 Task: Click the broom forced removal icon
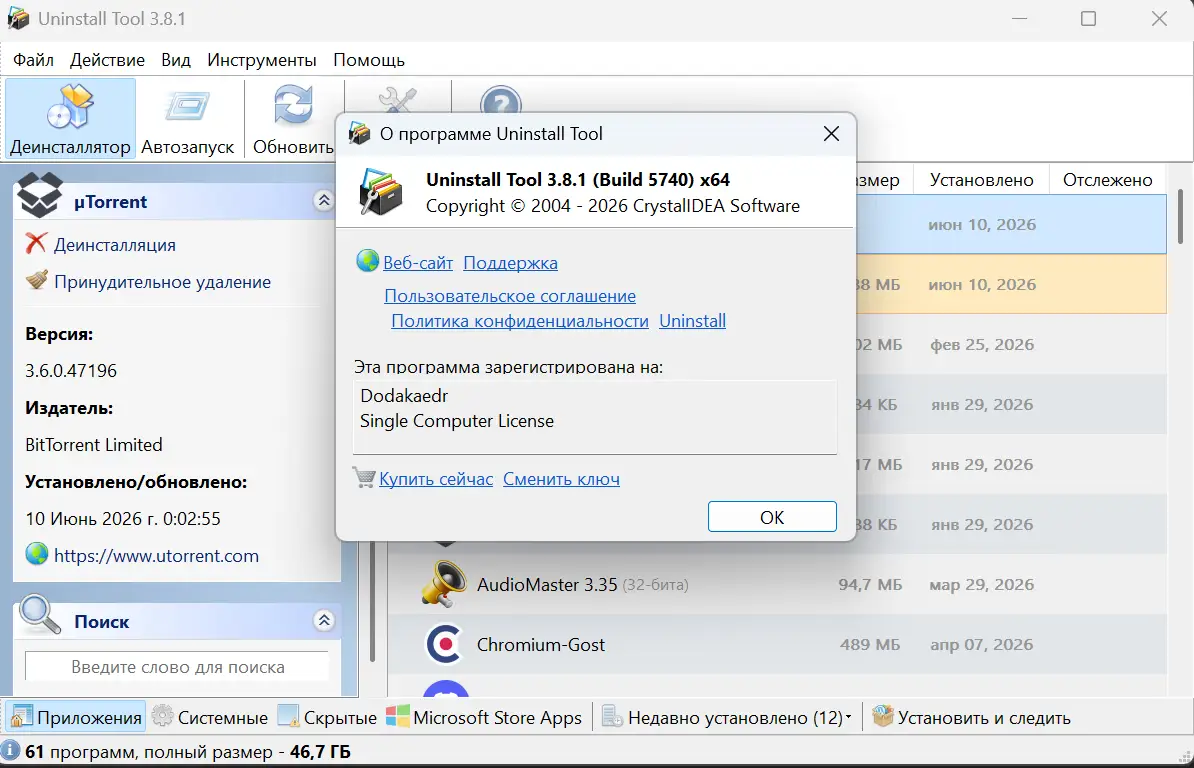(x=37, y=280)
